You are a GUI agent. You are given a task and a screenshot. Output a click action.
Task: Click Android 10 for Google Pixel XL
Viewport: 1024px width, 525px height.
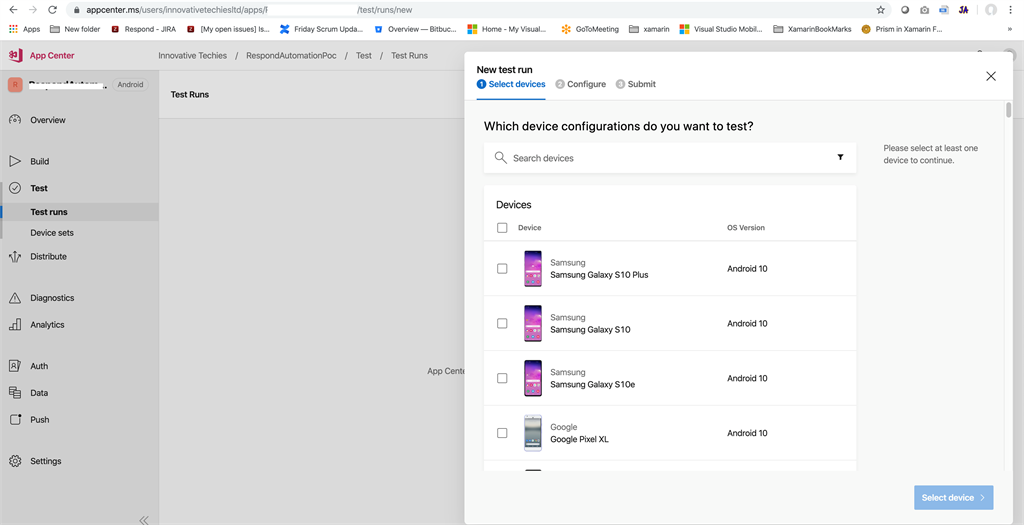pos(747,433)
